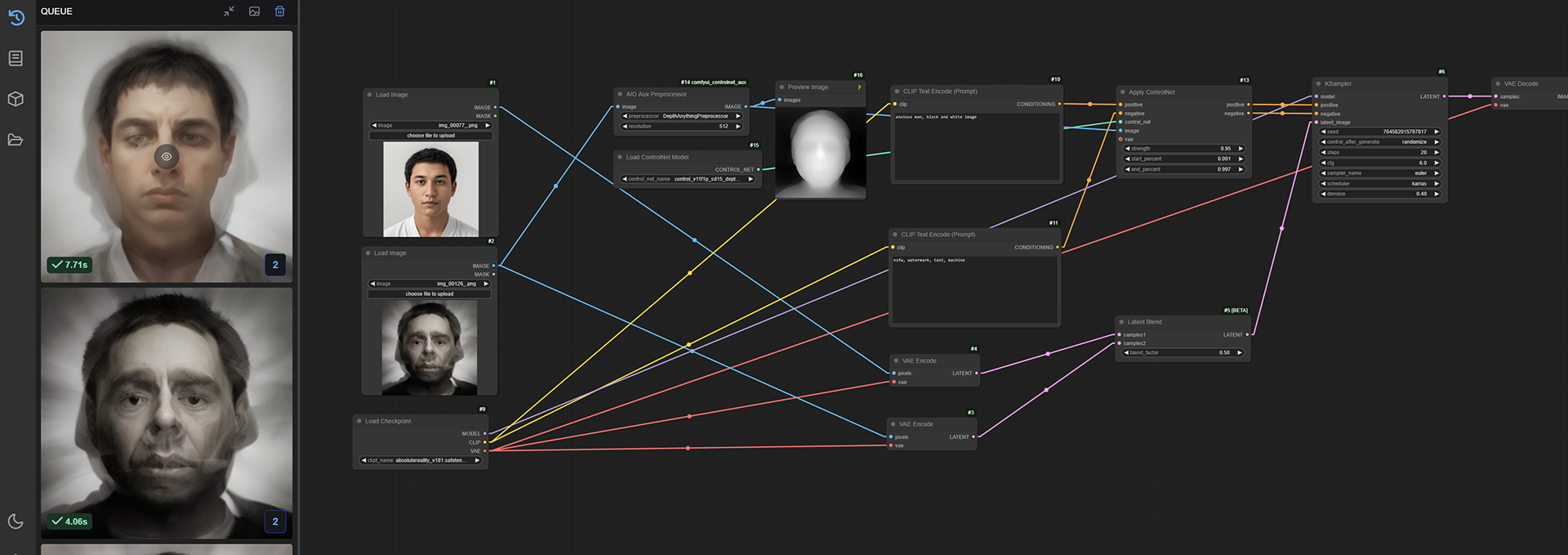The image size is (1568, 555).
Task: Open the second queue result thumbnail
Action: (167, 413)
